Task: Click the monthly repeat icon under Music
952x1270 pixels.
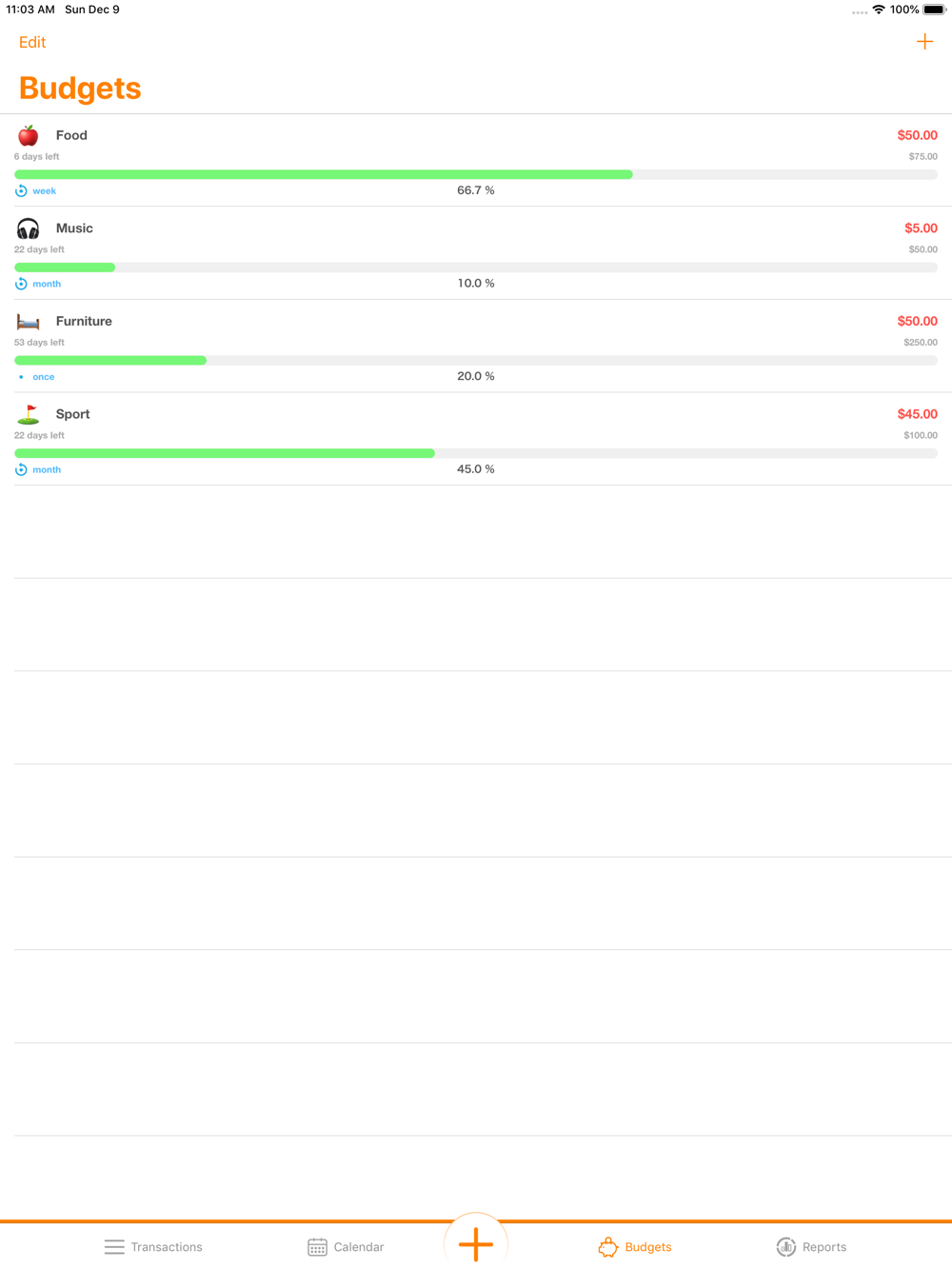Action: pos(21,284)
